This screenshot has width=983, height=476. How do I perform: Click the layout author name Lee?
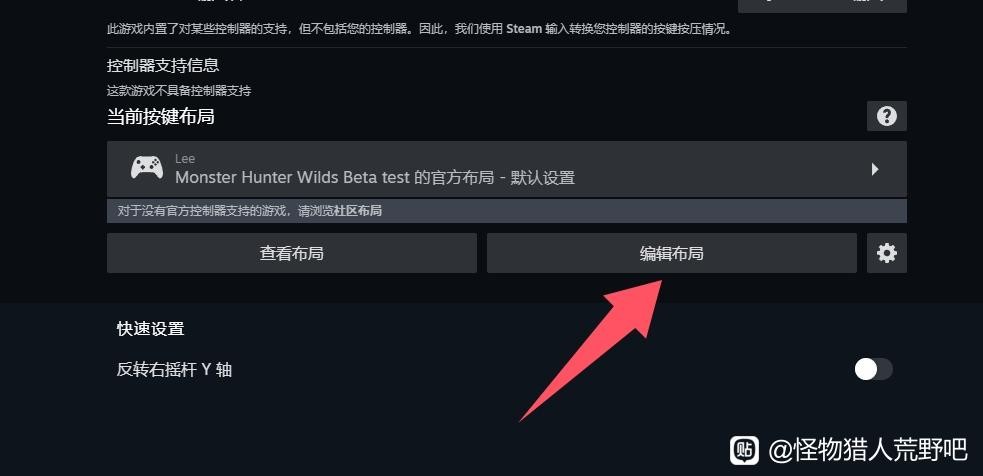point(185,159)
